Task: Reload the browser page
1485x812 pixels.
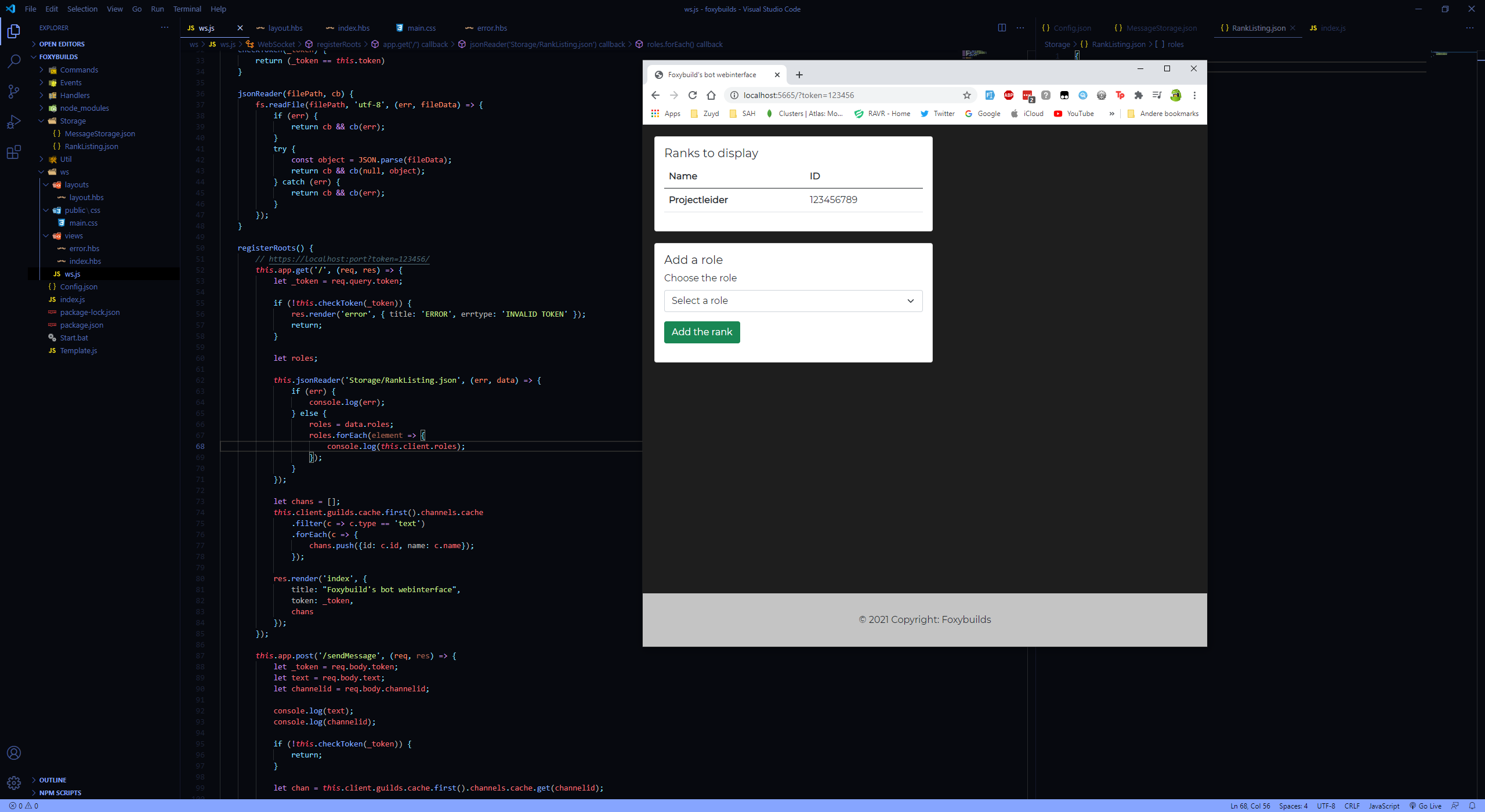Action: [692, 95]
